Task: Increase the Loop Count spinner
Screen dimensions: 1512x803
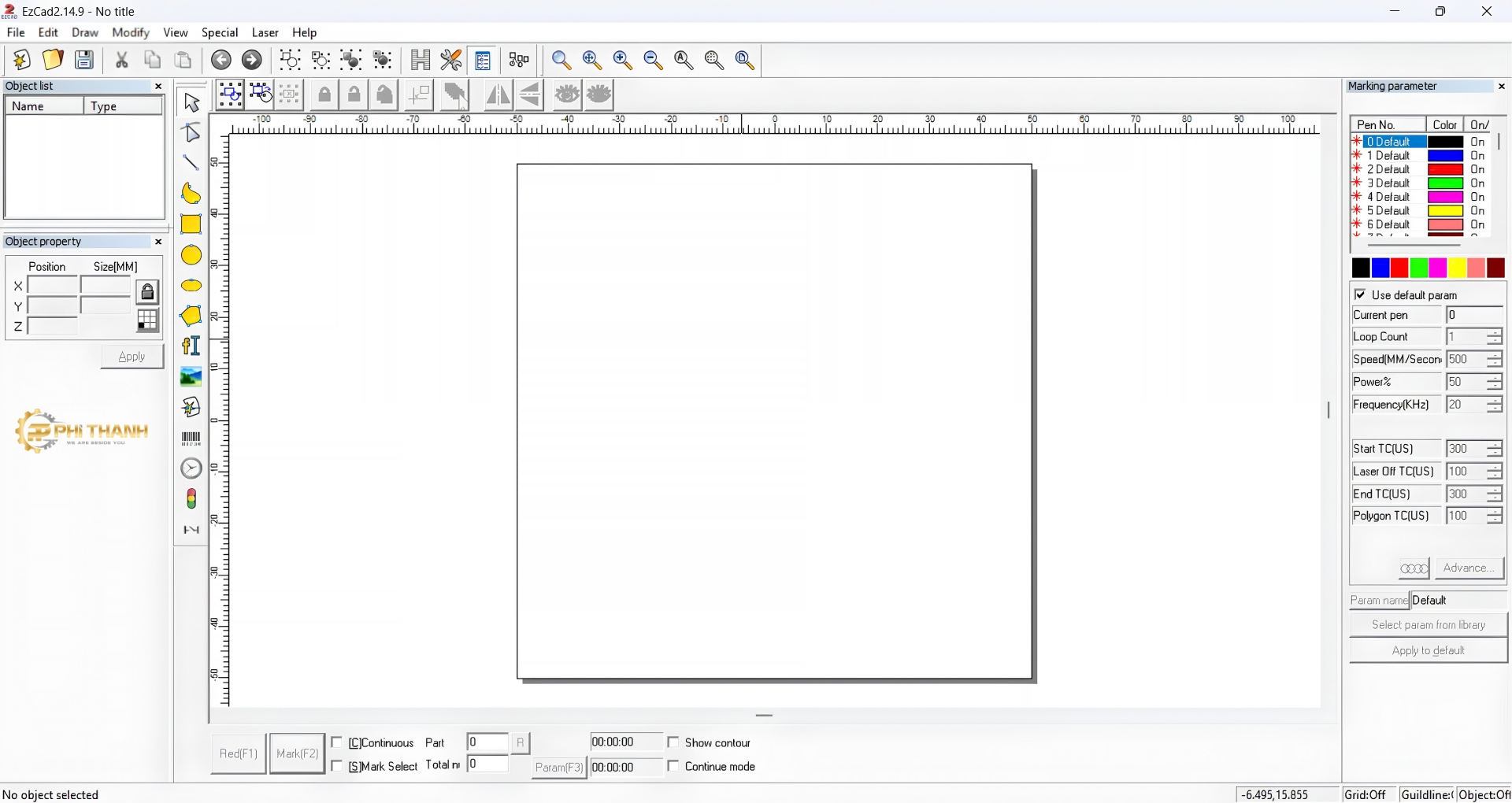Action: (1496, 334)
